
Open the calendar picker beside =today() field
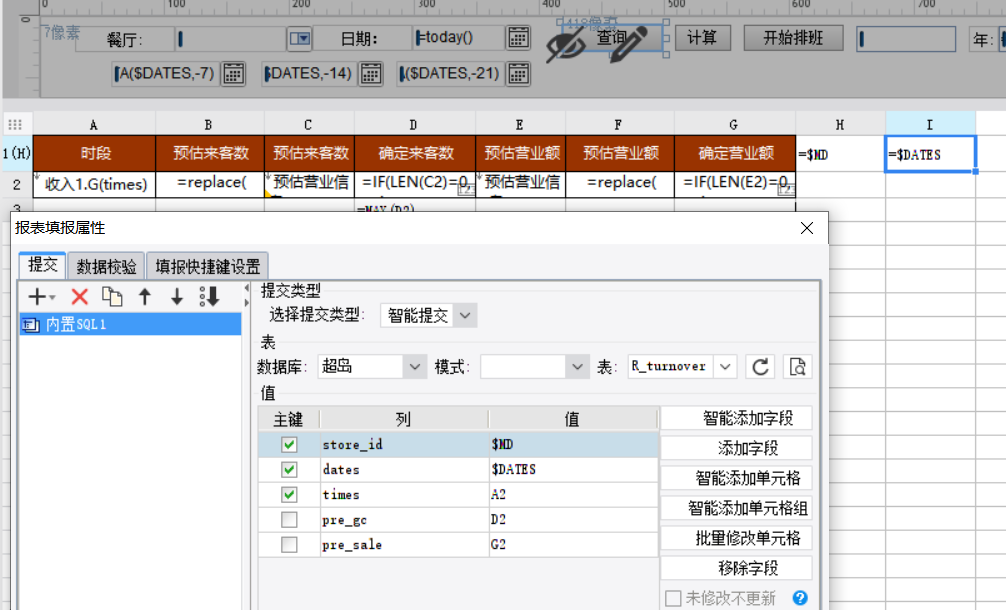point(517,39)
